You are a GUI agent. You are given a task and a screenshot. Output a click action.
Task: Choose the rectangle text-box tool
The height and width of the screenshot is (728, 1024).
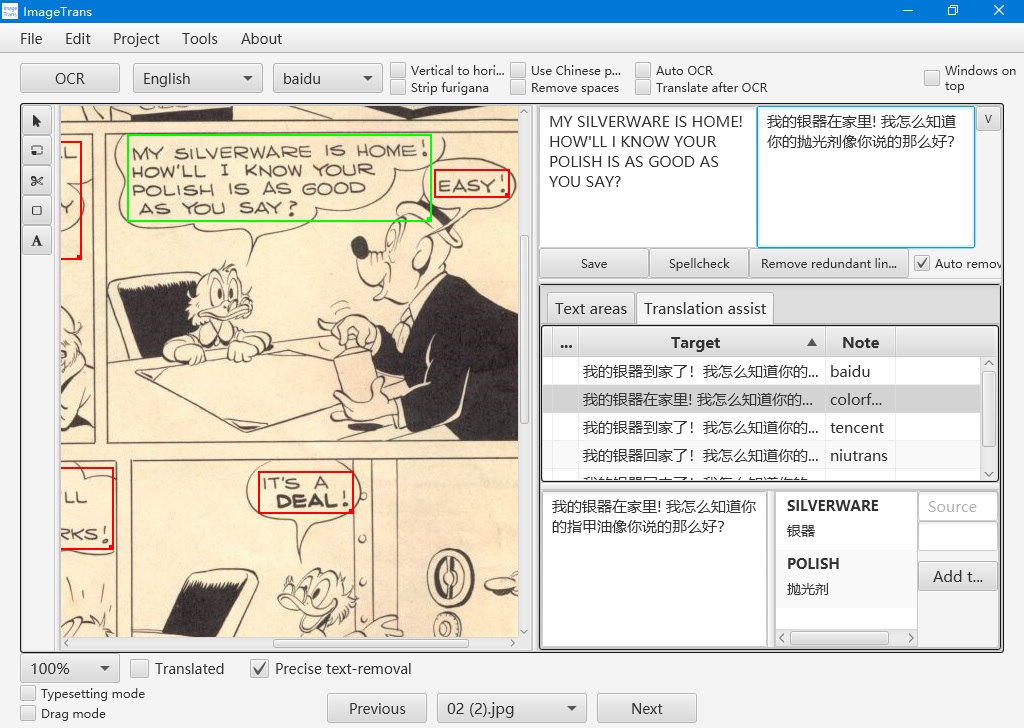(x=36, y=211)
